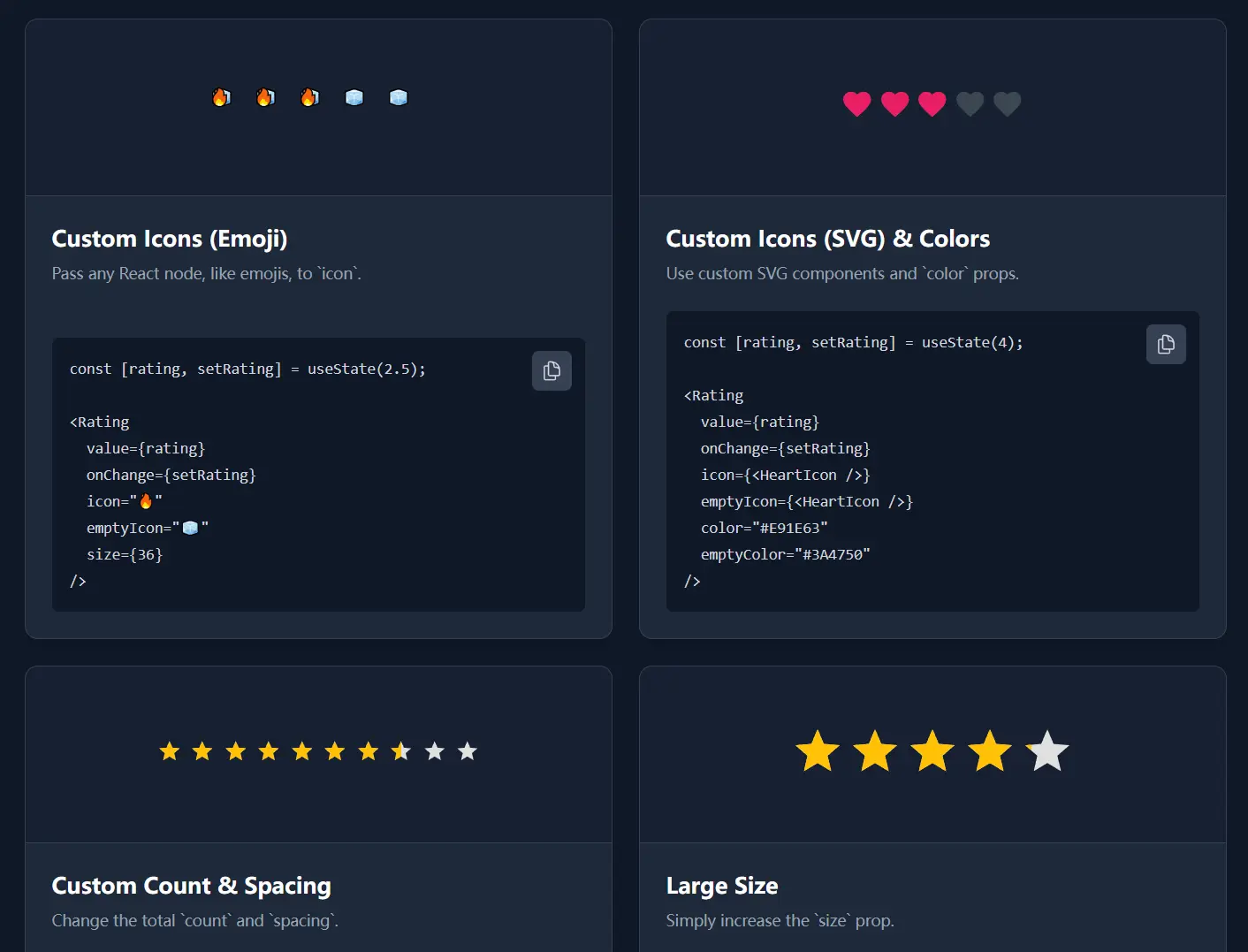Click the third fire emoji rating
The height and width of the screenshot is (952, 1248).
309,97
